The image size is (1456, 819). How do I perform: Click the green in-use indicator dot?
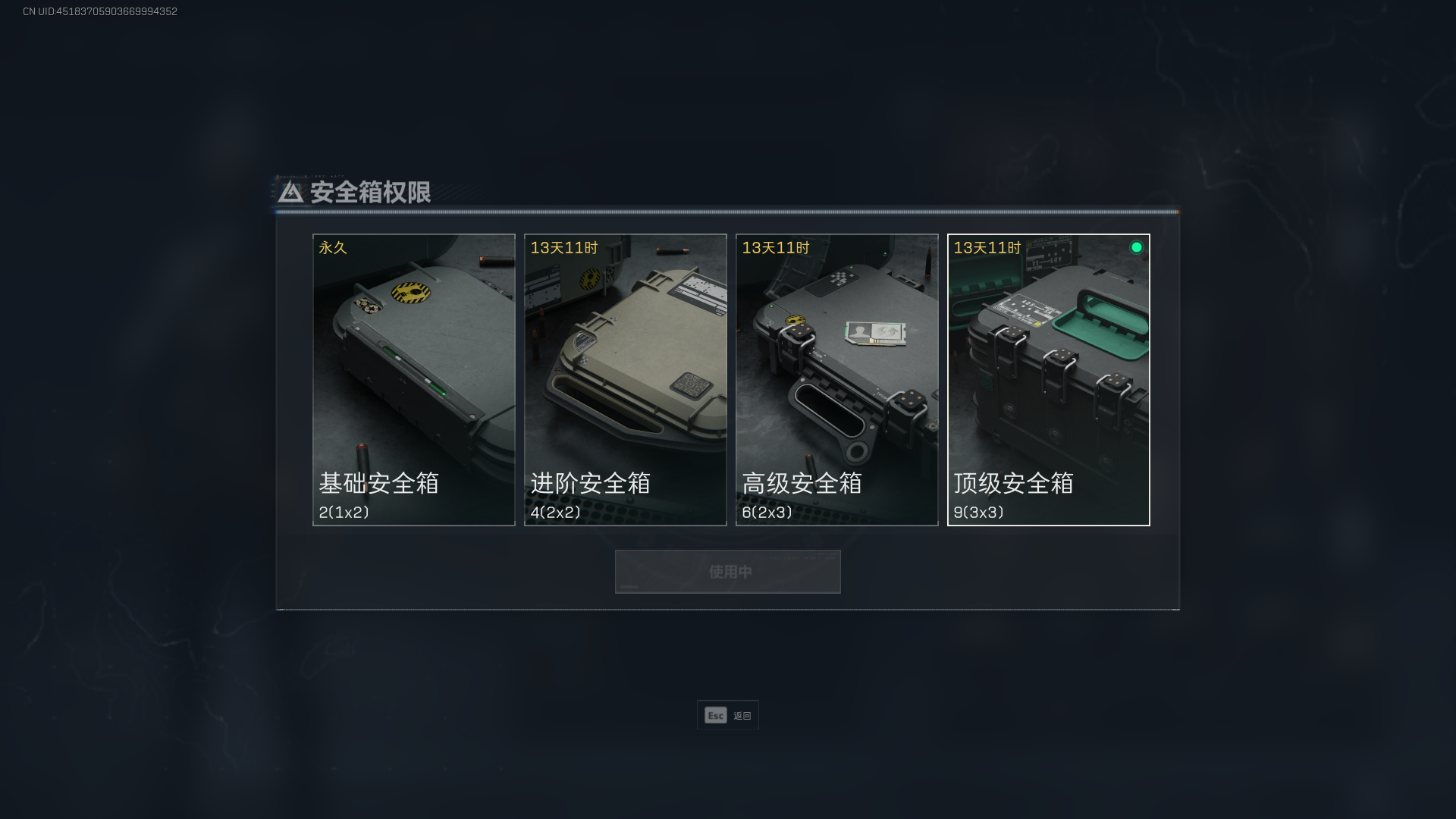point(1136,247)
